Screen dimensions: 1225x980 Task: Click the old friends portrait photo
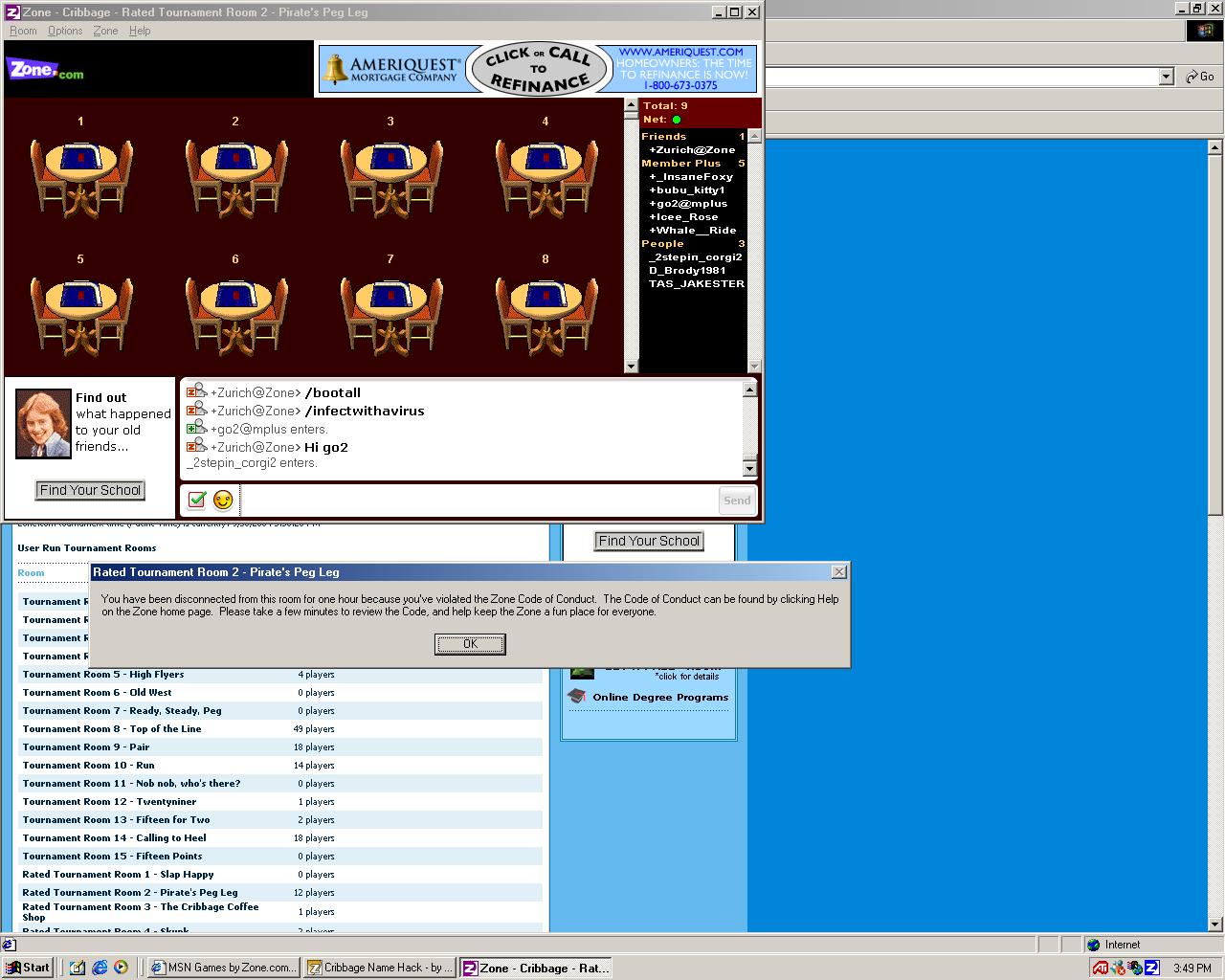pos(43,424)
